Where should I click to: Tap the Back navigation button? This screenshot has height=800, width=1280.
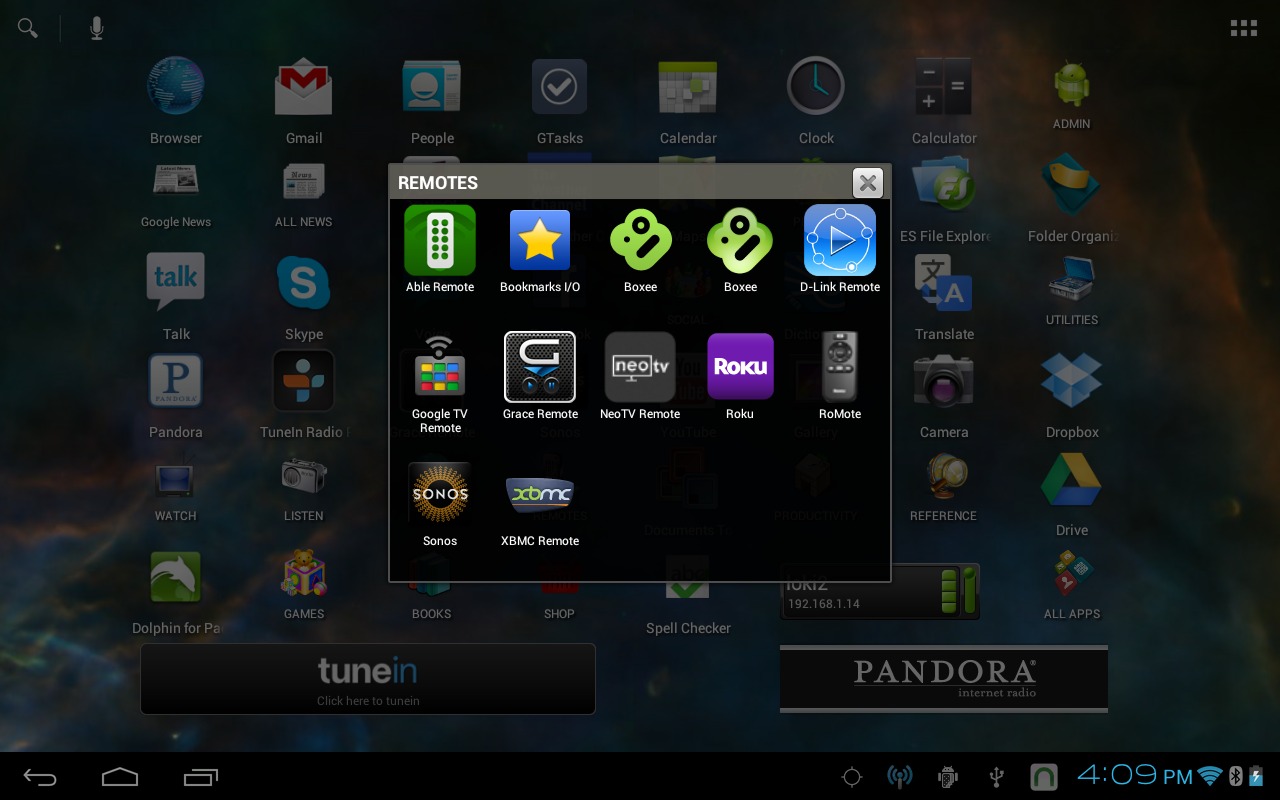tap(41, 777)
